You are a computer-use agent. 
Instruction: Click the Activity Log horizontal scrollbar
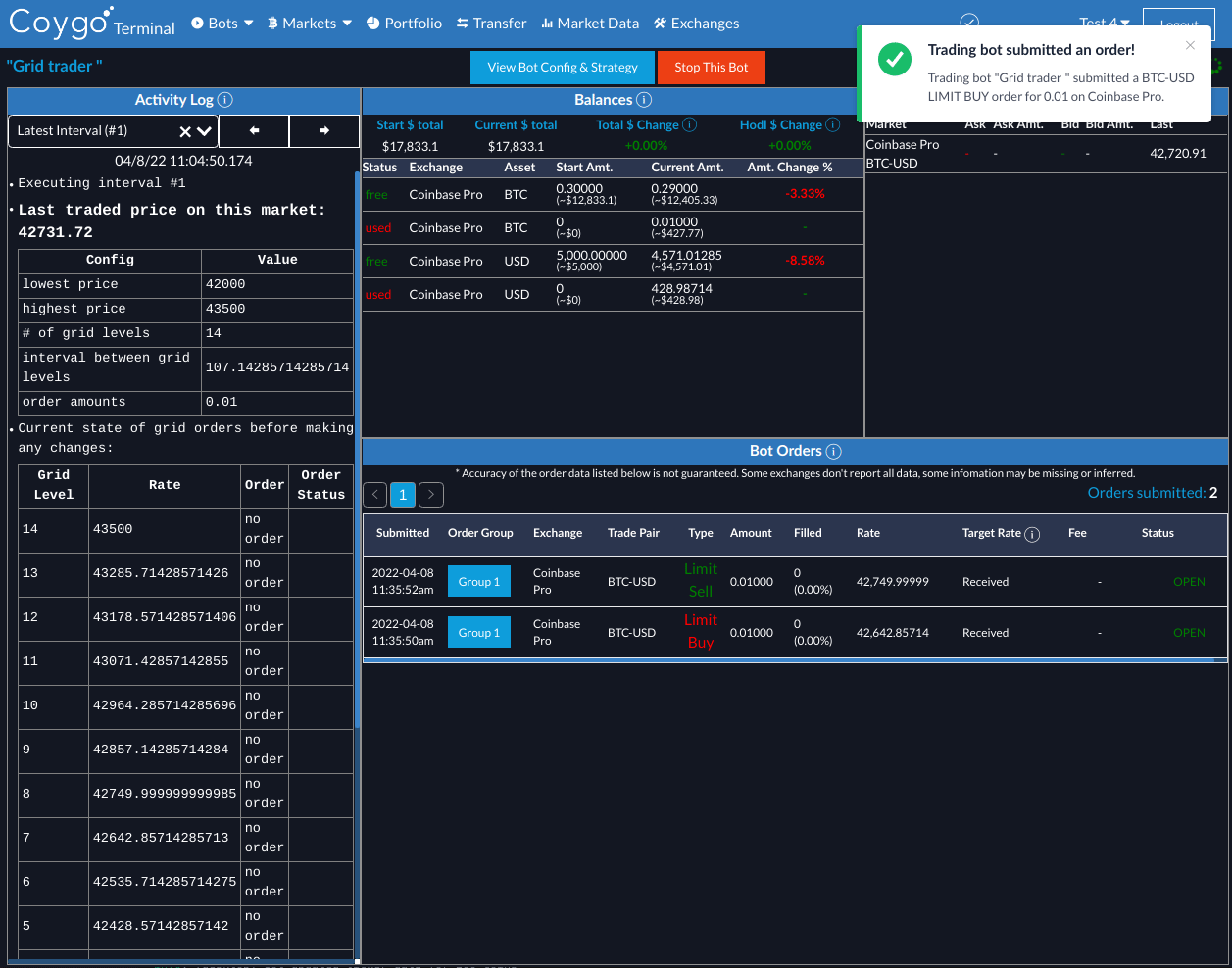[182, 962]
